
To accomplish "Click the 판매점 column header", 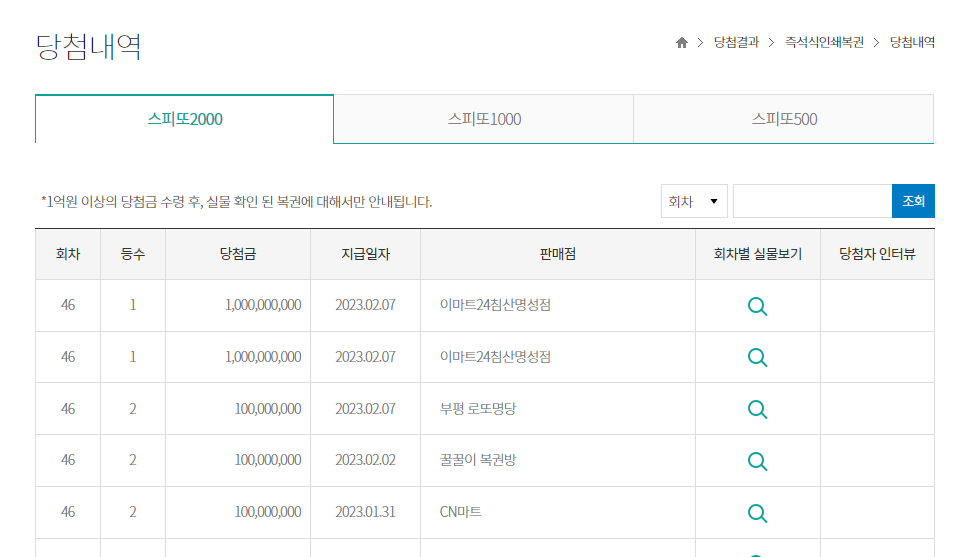I will pyautogui.click(x=558, y=254).
